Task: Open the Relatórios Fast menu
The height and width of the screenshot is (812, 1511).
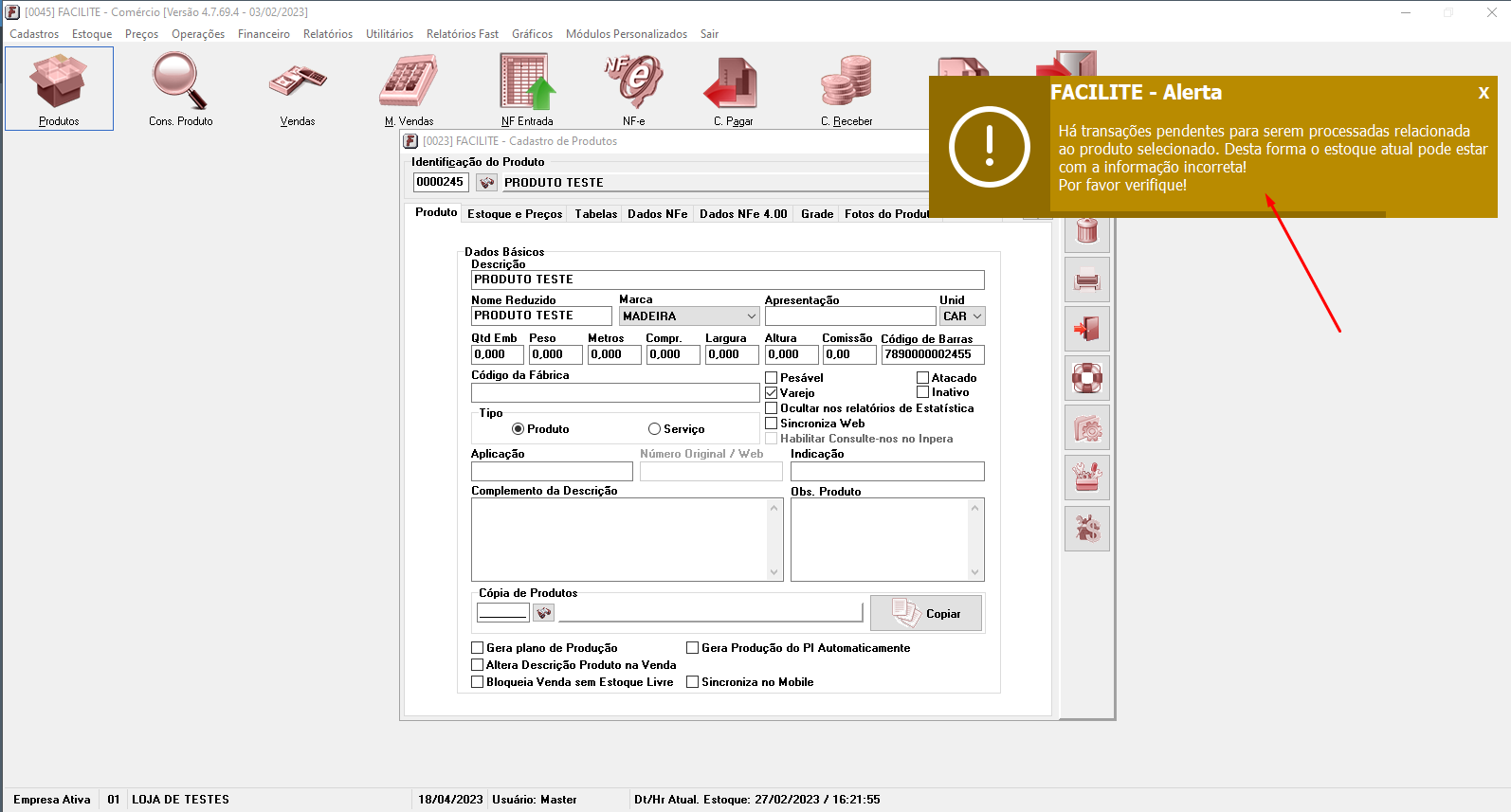Action: click(463, 34)
